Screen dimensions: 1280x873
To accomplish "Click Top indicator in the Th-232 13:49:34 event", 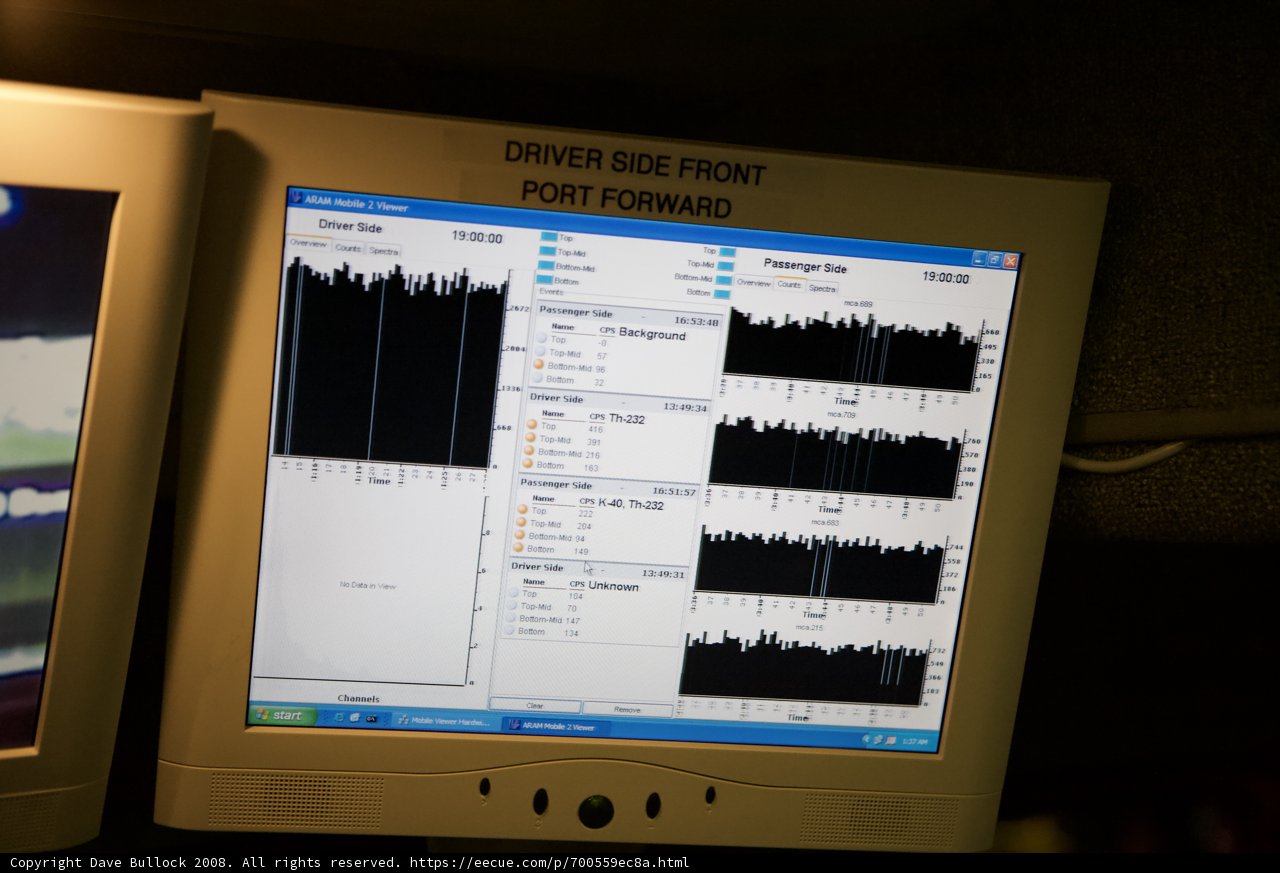I will [532, 425].
